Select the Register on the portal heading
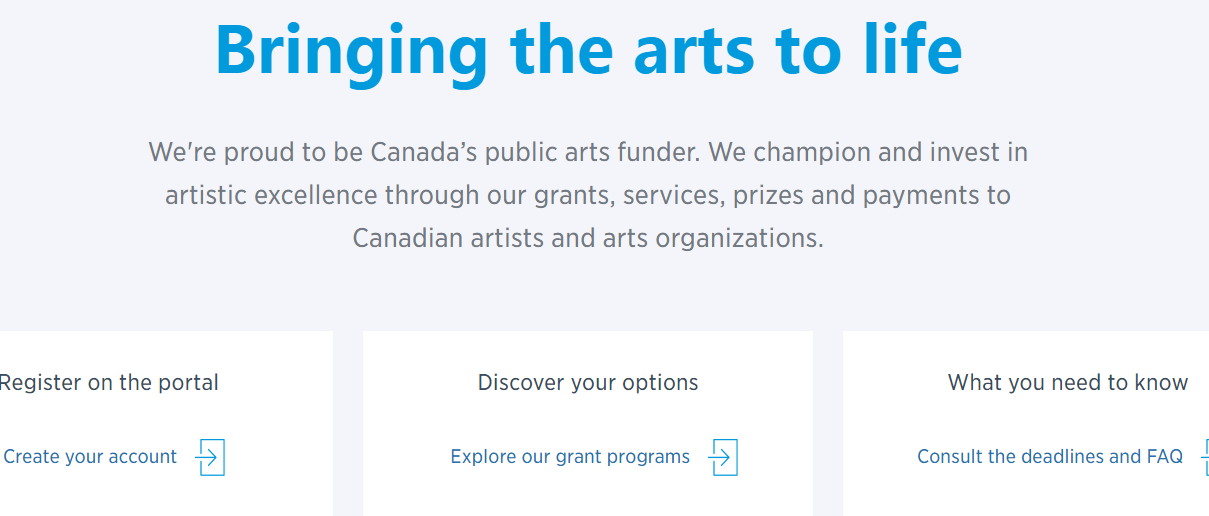The width and height of the screenshot is (1209, 516). coord(109,382)
